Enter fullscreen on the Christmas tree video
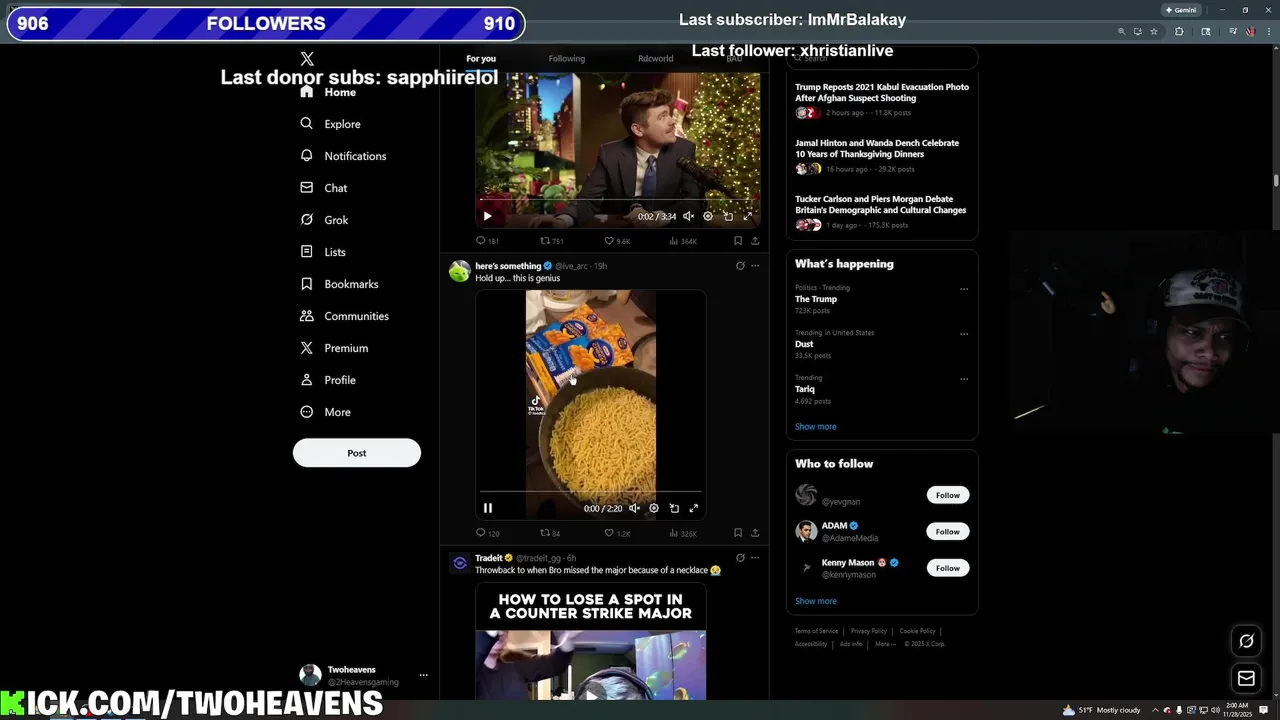This screenshot has height=720, width=1280. tap(747, 216)
